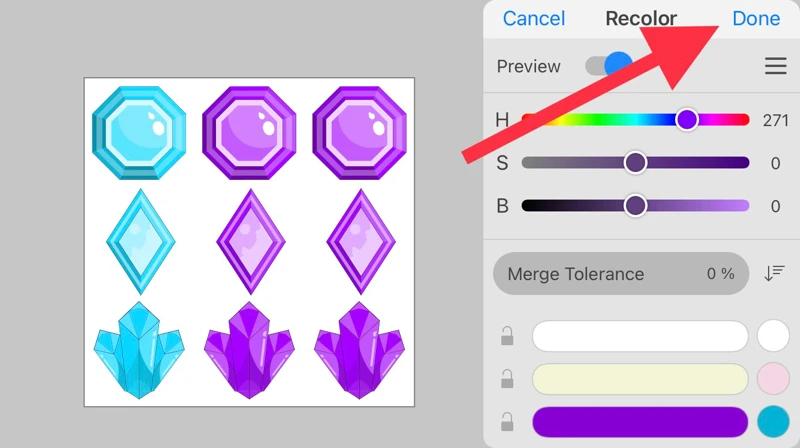Select the pale yellow replacement color bar

point(640,379)
